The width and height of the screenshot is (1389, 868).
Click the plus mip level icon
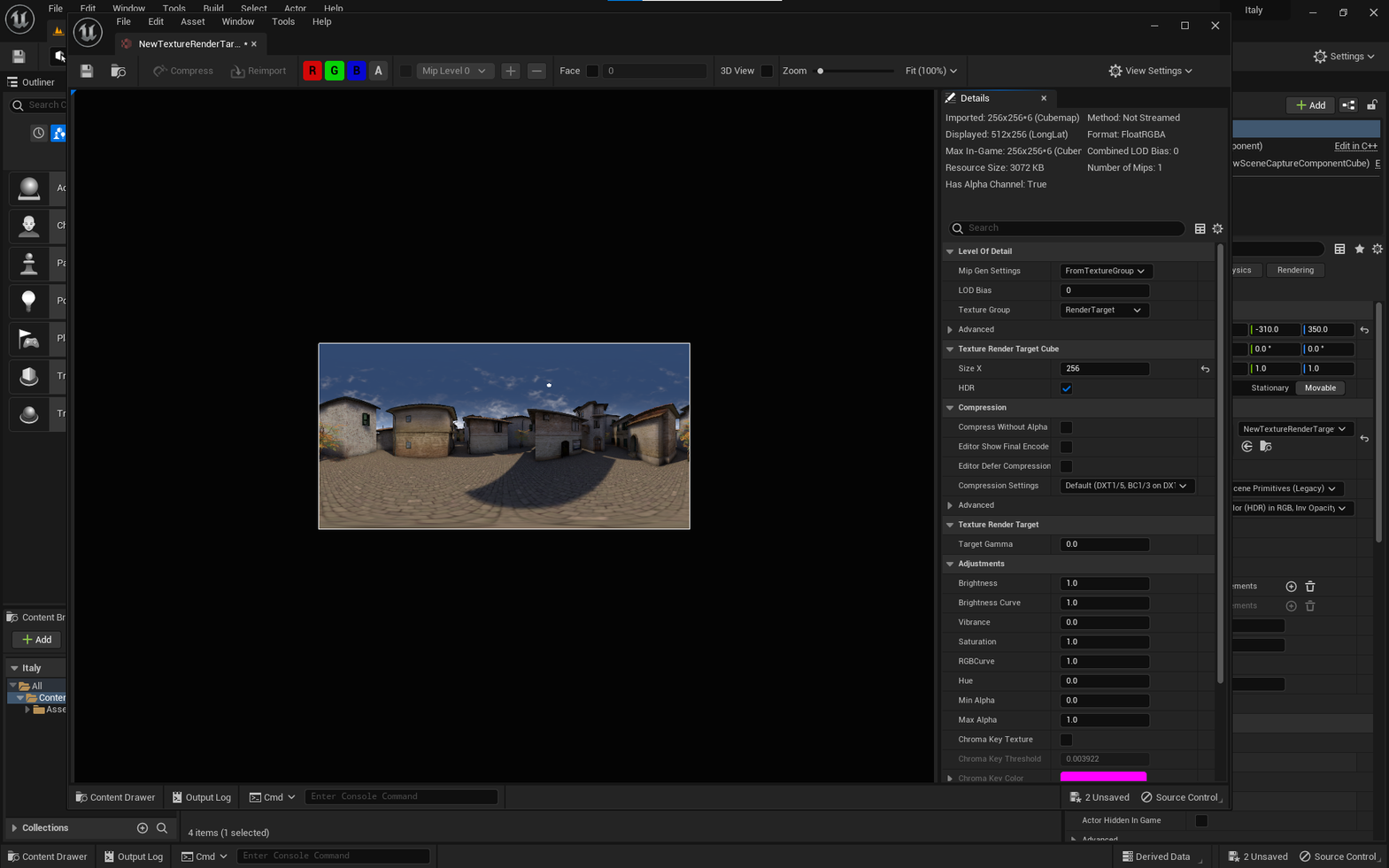(x=511, y=71)
